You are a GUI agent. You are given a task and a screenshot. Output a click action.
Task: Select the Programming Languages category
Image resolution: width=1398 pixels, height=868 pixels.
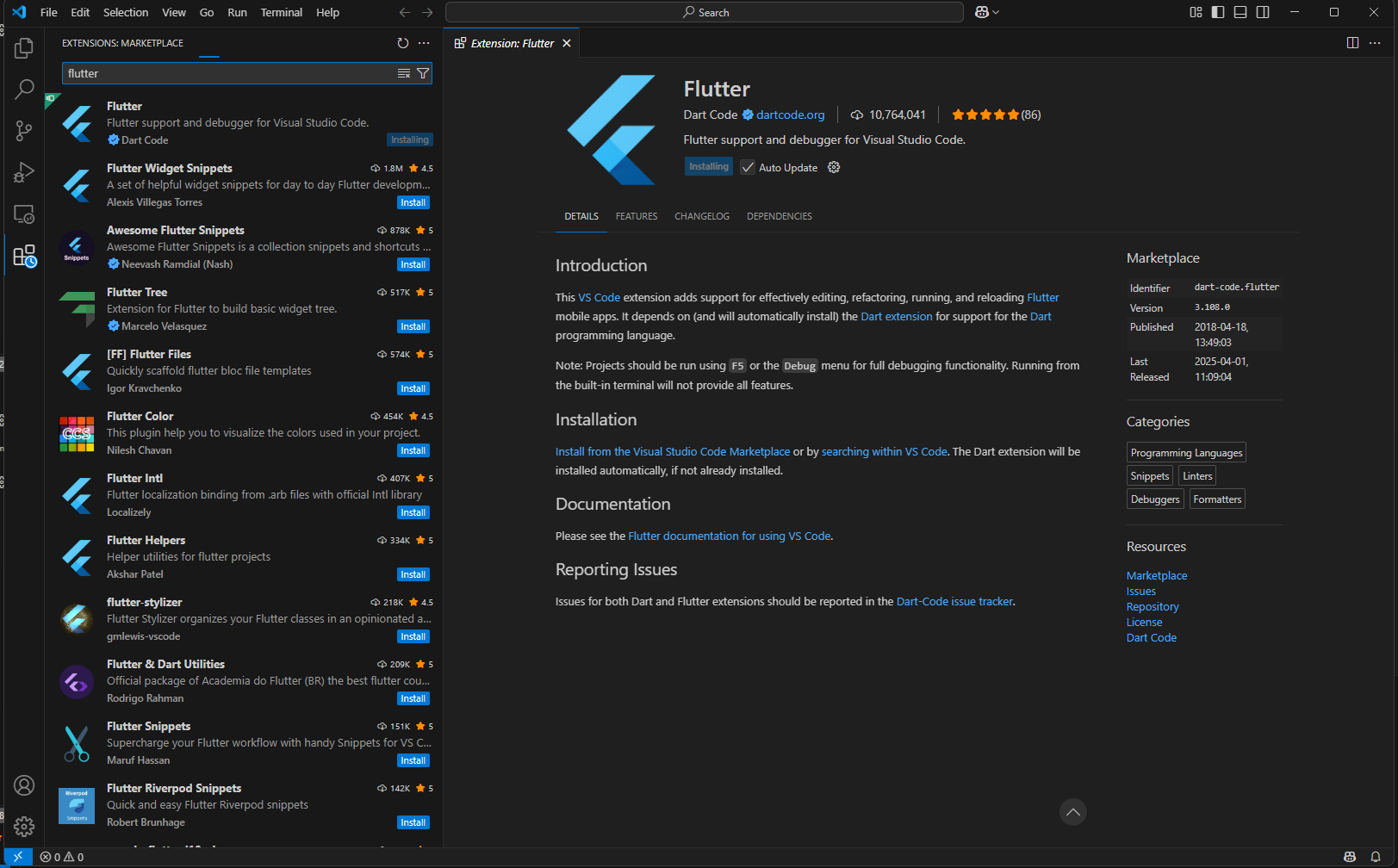point(1186,453)
